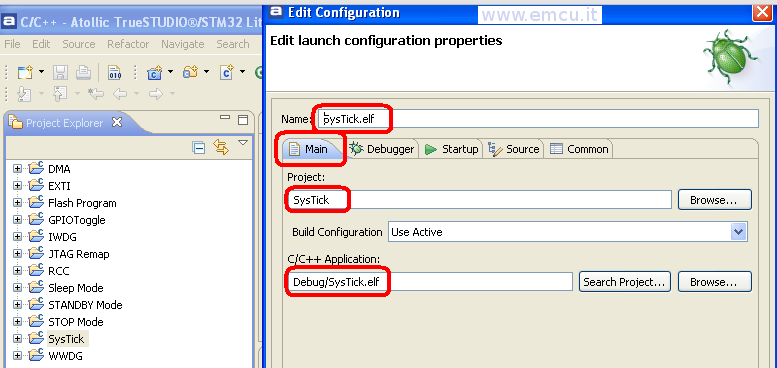Open the Navigate menu
This screenshot has height=368, width=777.
coord(183,44)
